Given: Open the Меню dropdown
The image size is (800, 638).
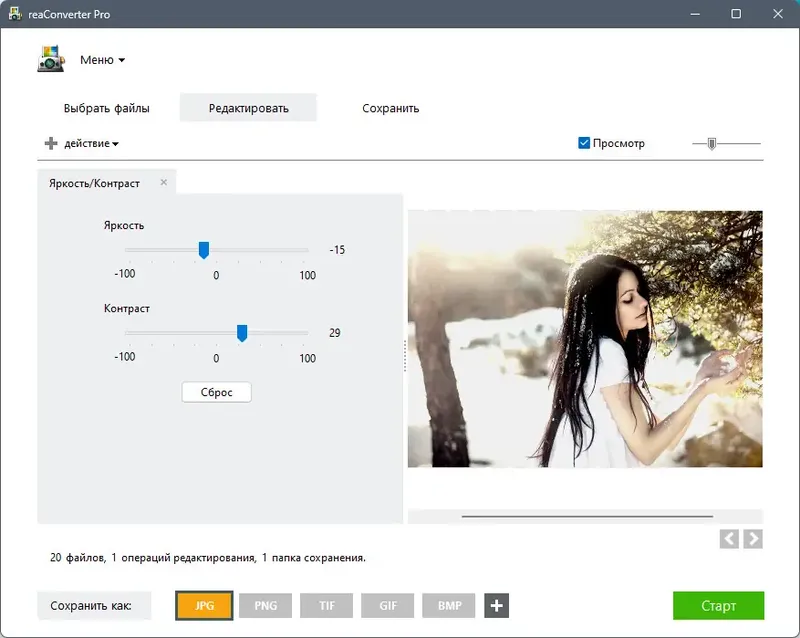Looking at the screenshot, I should click(103, 60).
